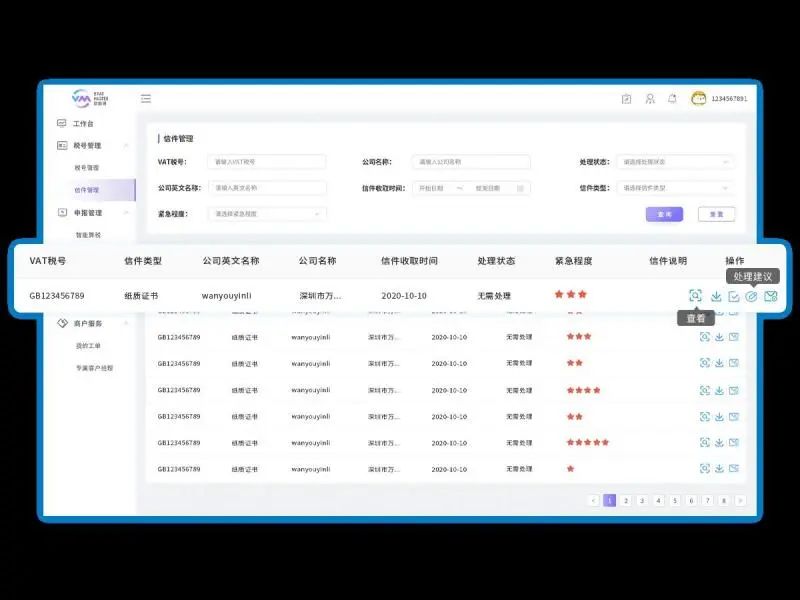The width and height of the screenshot is (800, 600).
Task: Open the 紧急程度 dropdown in the filter form
Action: [x=265, y=213]
